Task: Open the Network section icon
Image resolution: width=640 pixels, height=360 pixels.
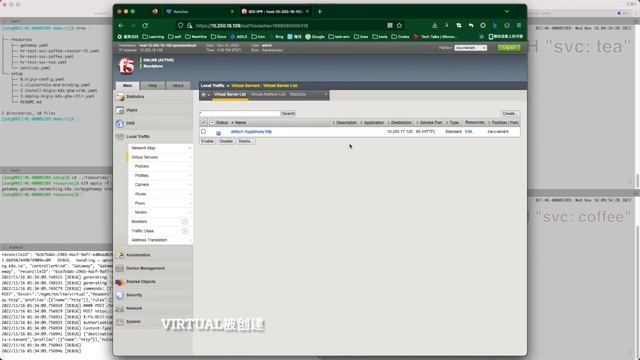Action: coord(120,308)
